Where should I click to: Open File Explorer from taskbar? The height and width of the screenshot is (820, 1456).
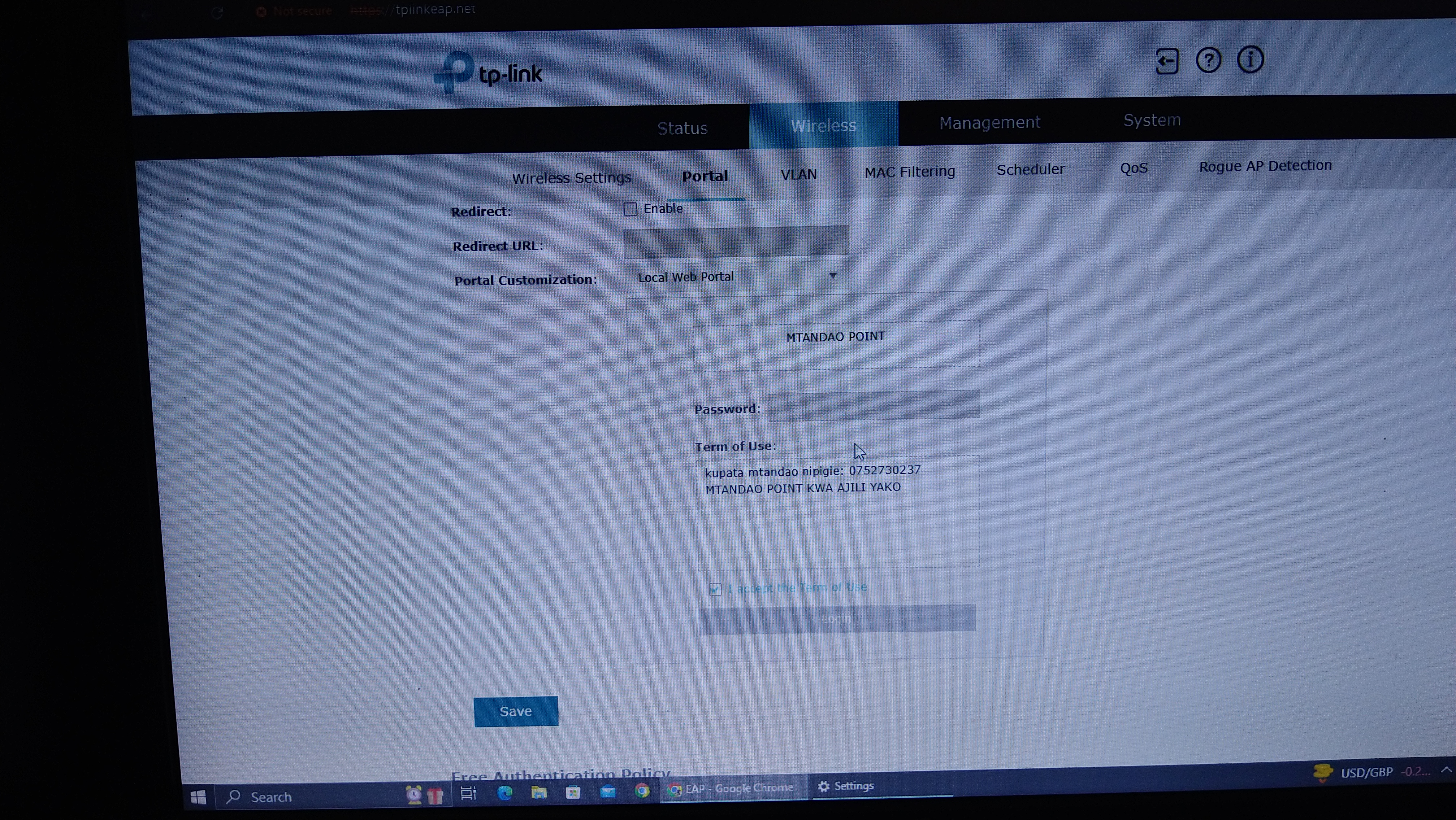coord(539,793)
